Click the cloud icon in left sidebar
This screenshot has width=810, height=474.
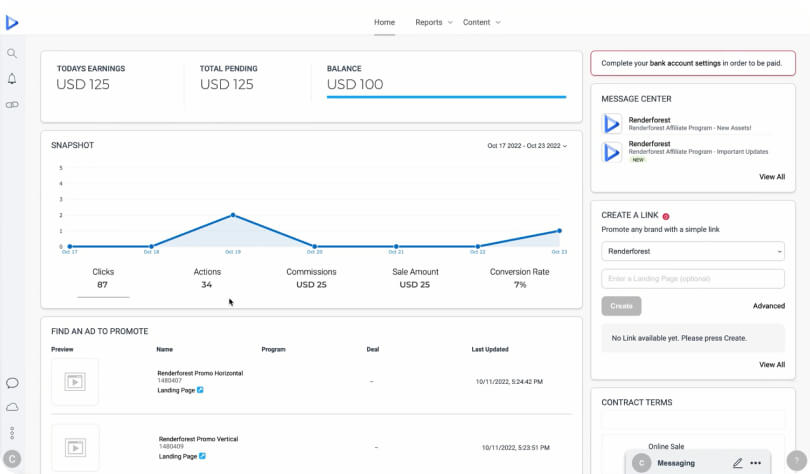12,407
